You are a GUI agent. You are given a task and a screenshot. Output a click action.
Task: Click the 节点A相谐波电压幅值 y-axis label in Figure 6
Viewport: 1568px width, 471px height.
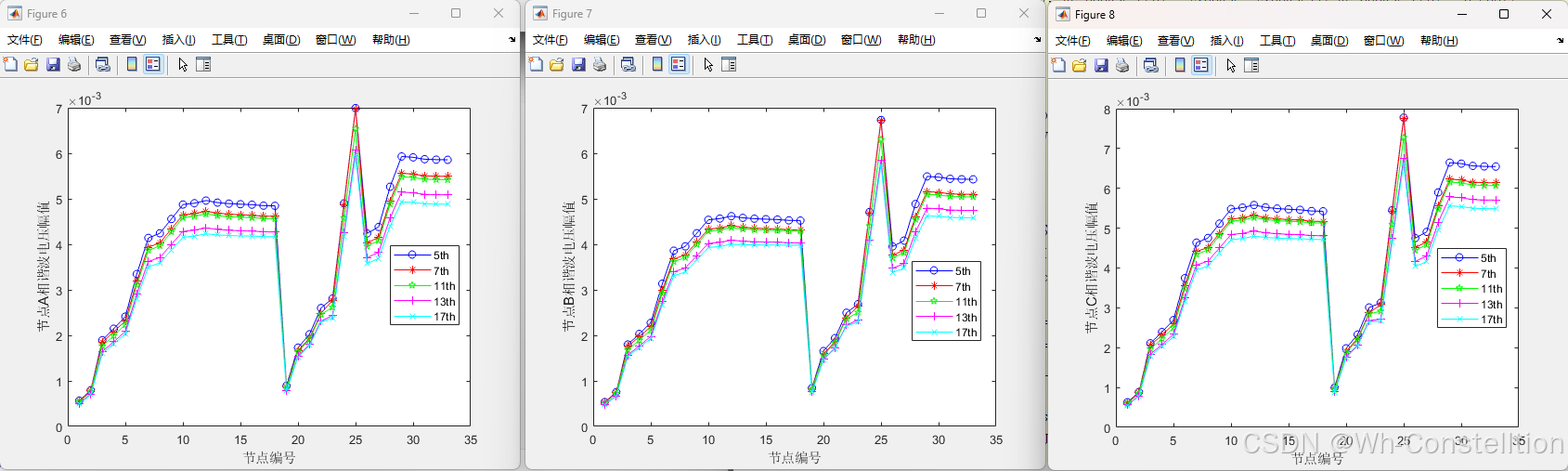coord(43,266)
